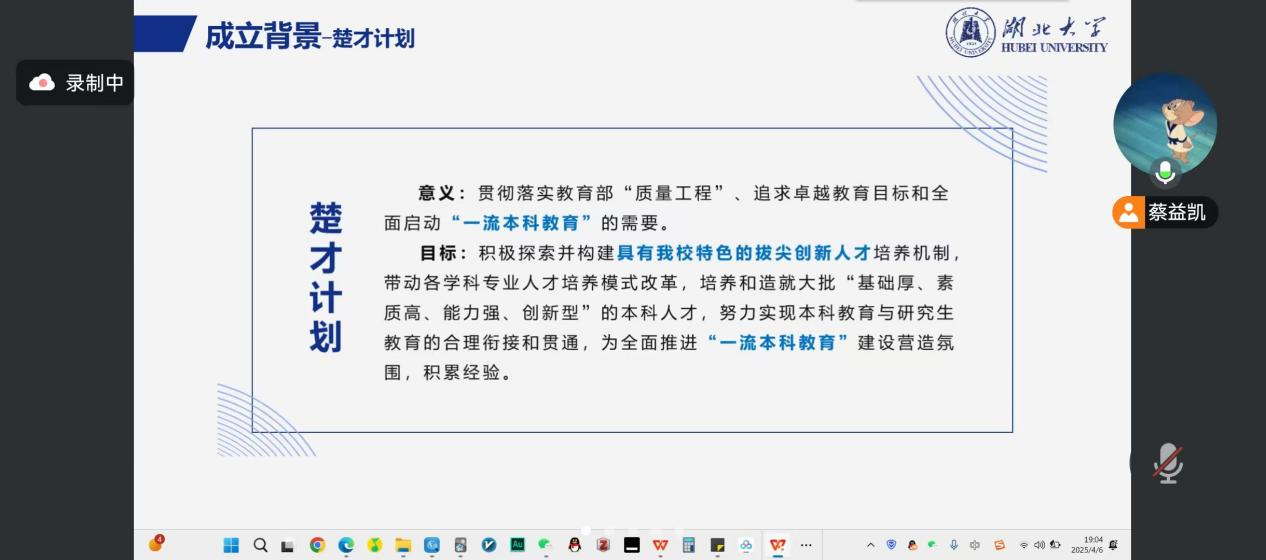This screenshot has width=1266, height=560.
Task: Click the Tom and Jerry avatar thumbnail
Action: click(x=1165, y=122)
